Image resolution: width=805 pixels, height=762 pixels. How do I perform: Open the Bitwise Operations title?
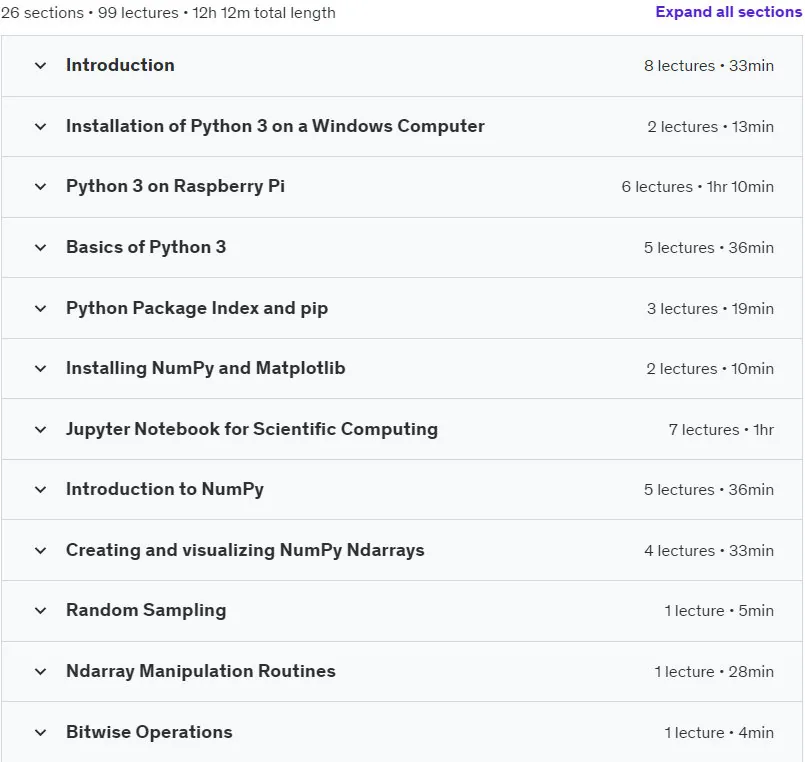click(x=149, y=732)
